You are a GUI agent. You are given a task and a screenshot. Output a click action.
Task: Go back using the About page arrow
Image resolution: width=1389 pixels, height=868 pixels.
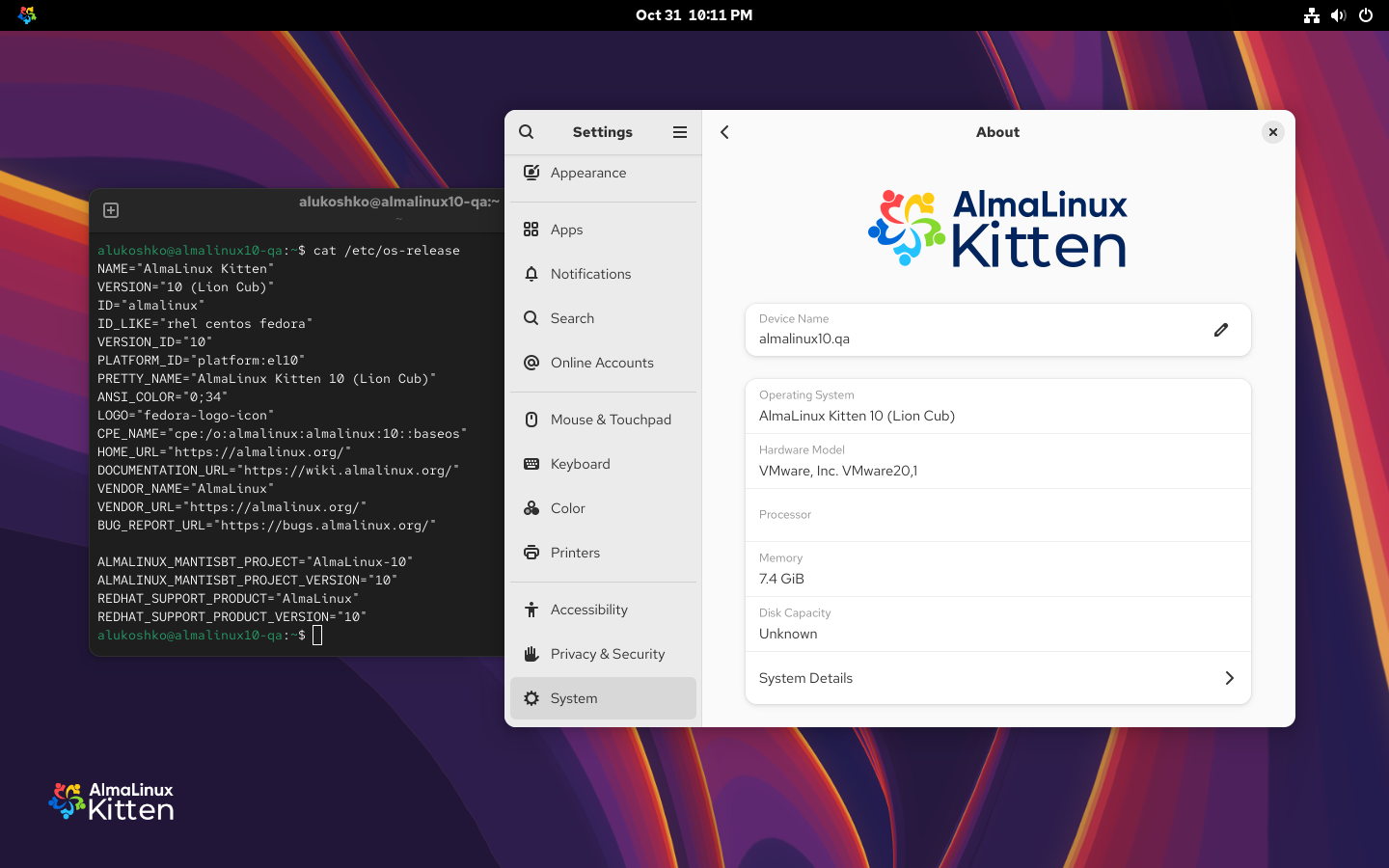click(x=724, y=132)
